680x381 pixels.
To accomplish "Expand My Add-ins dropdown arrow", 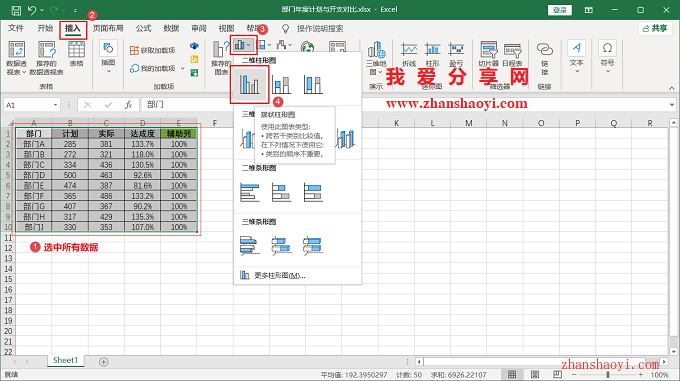I will (183, 68).
